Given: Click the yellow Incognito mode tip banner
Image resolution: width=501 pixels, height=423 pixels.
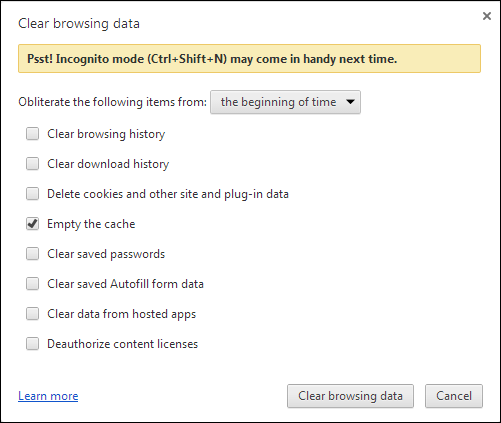Looking at the screenshot, I should pos(249,59).
